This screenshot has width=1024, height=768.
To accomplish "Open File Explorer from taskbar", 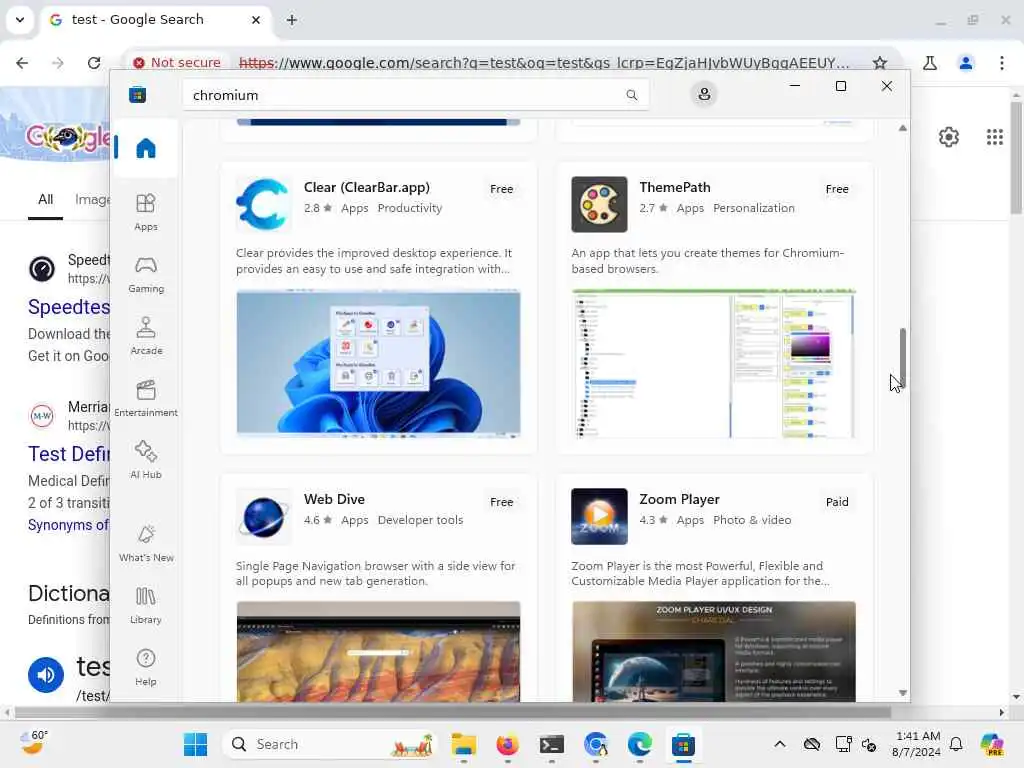I will pyautogui.click(x=463, y=744).
